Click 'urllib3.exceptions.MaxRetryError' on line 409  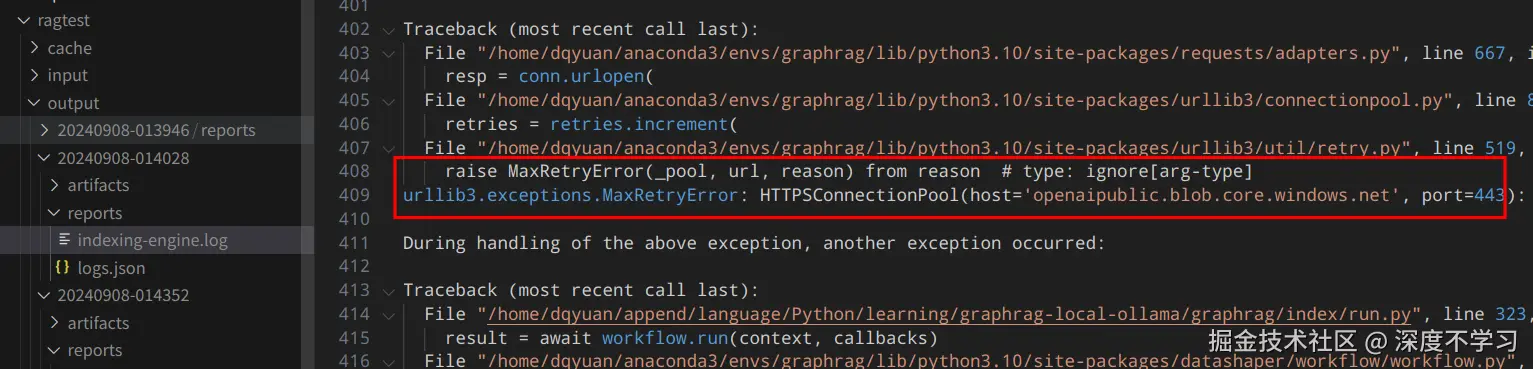572,196
